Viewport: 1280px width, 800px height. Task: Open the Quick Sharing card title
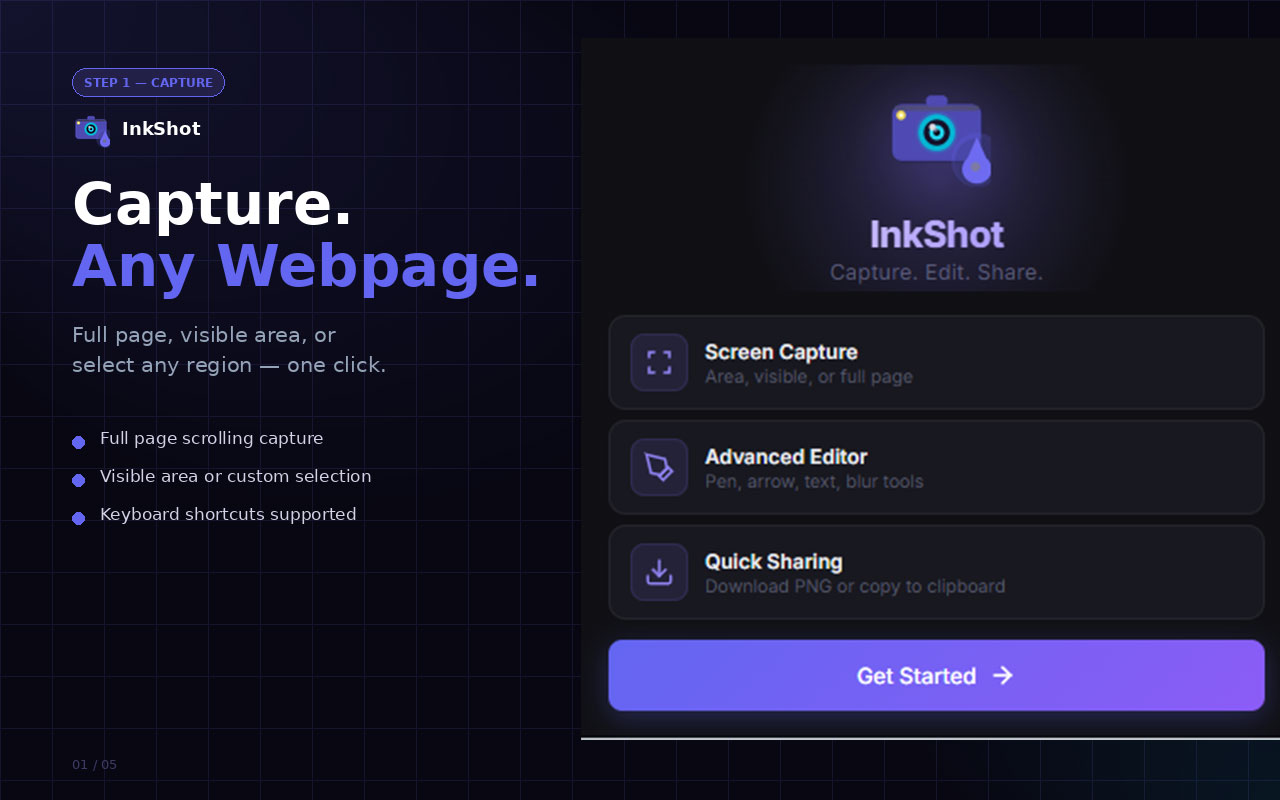pos(774,562)
